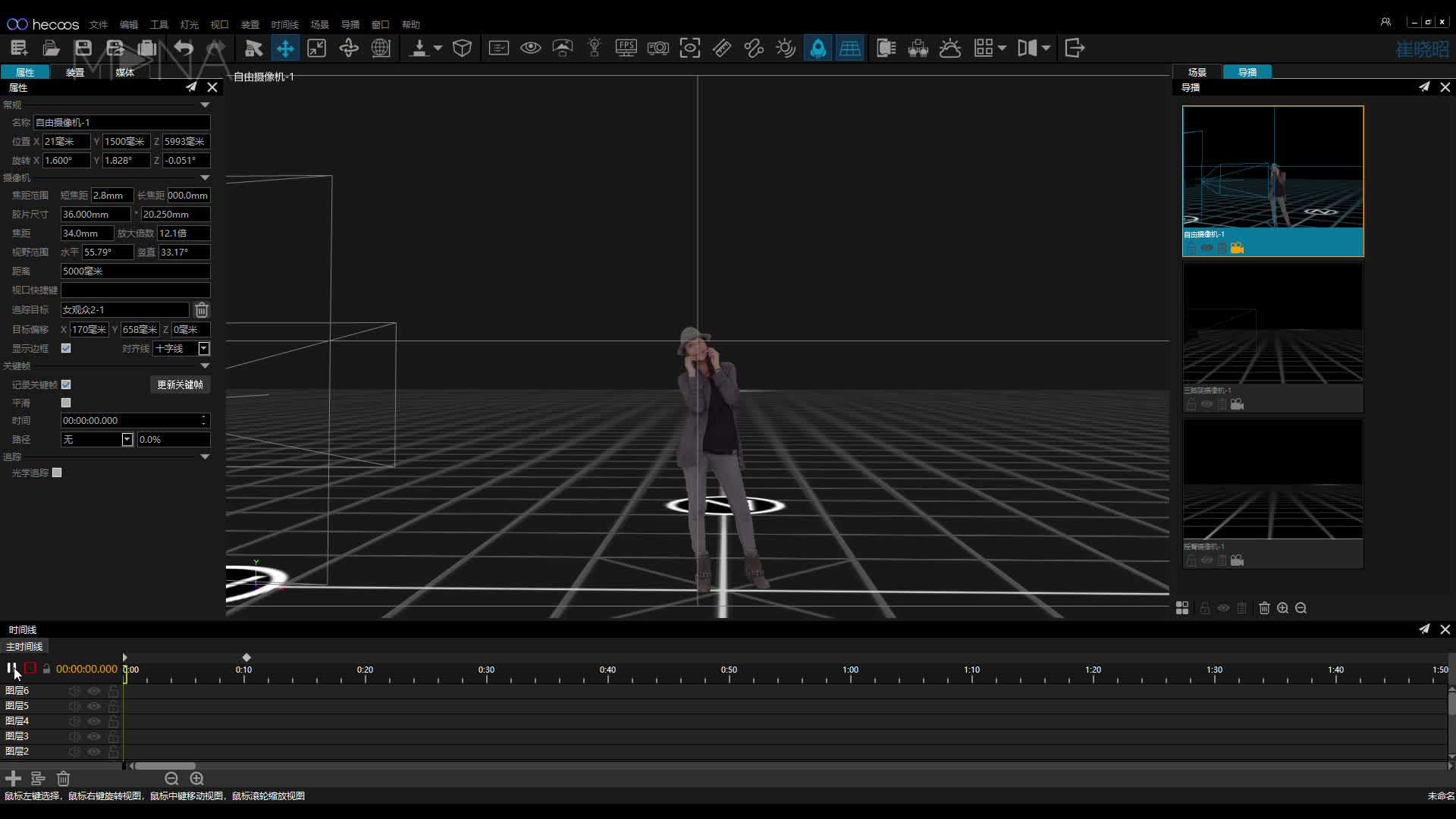1456x819 pixels.
Task: Uncheck the 显示边框 checkbox
Action: (66, 348)
